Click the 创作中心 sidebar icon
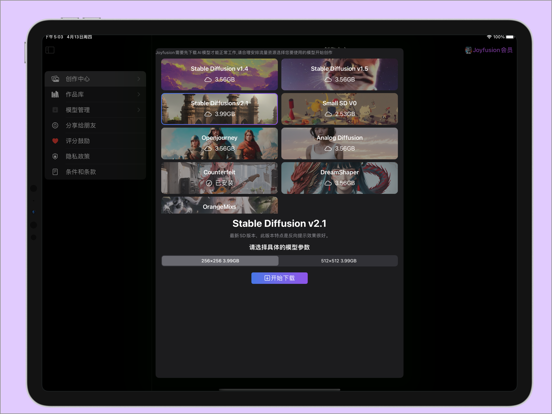Screen dimensions: 552x414 point(55,79)
